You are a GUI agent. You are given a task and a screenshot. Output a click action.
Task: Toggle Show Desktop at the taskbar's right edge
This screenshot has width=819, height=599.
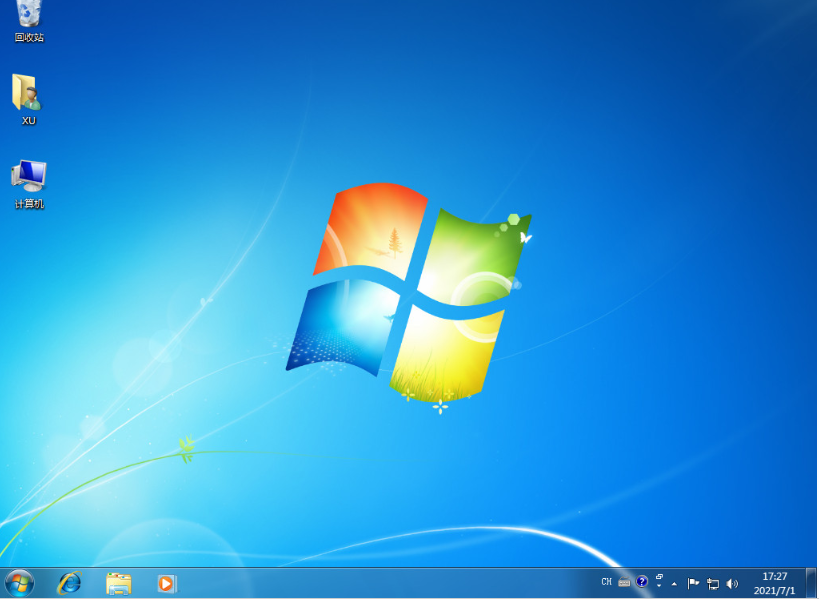(x=813, y=582)
